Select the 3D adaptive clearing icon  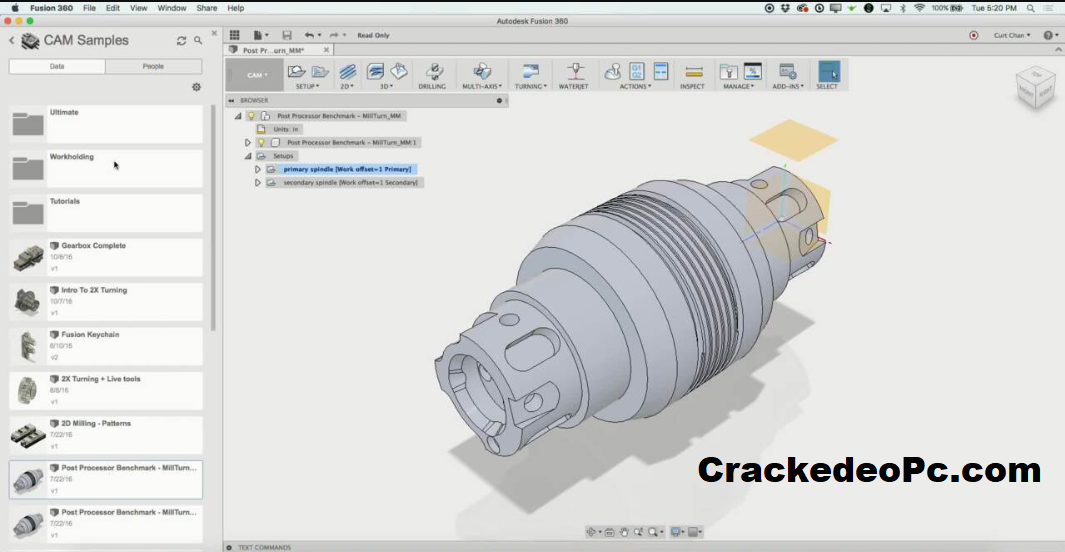tap(375, 71)
